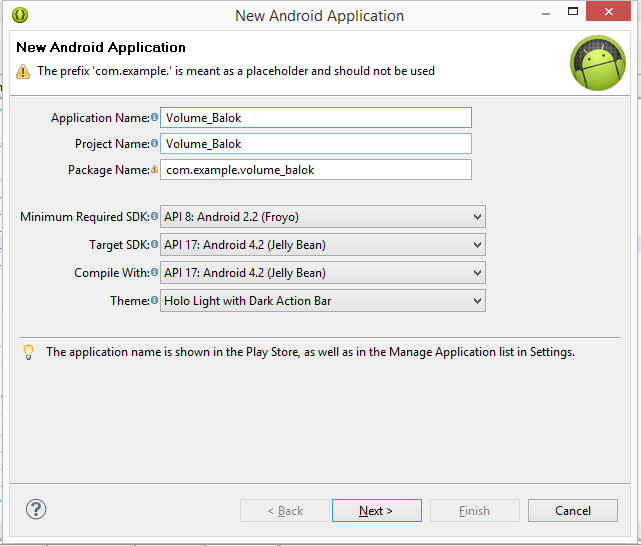
Task: Click the info icon beside Theme
Action: tap(154, 300)
